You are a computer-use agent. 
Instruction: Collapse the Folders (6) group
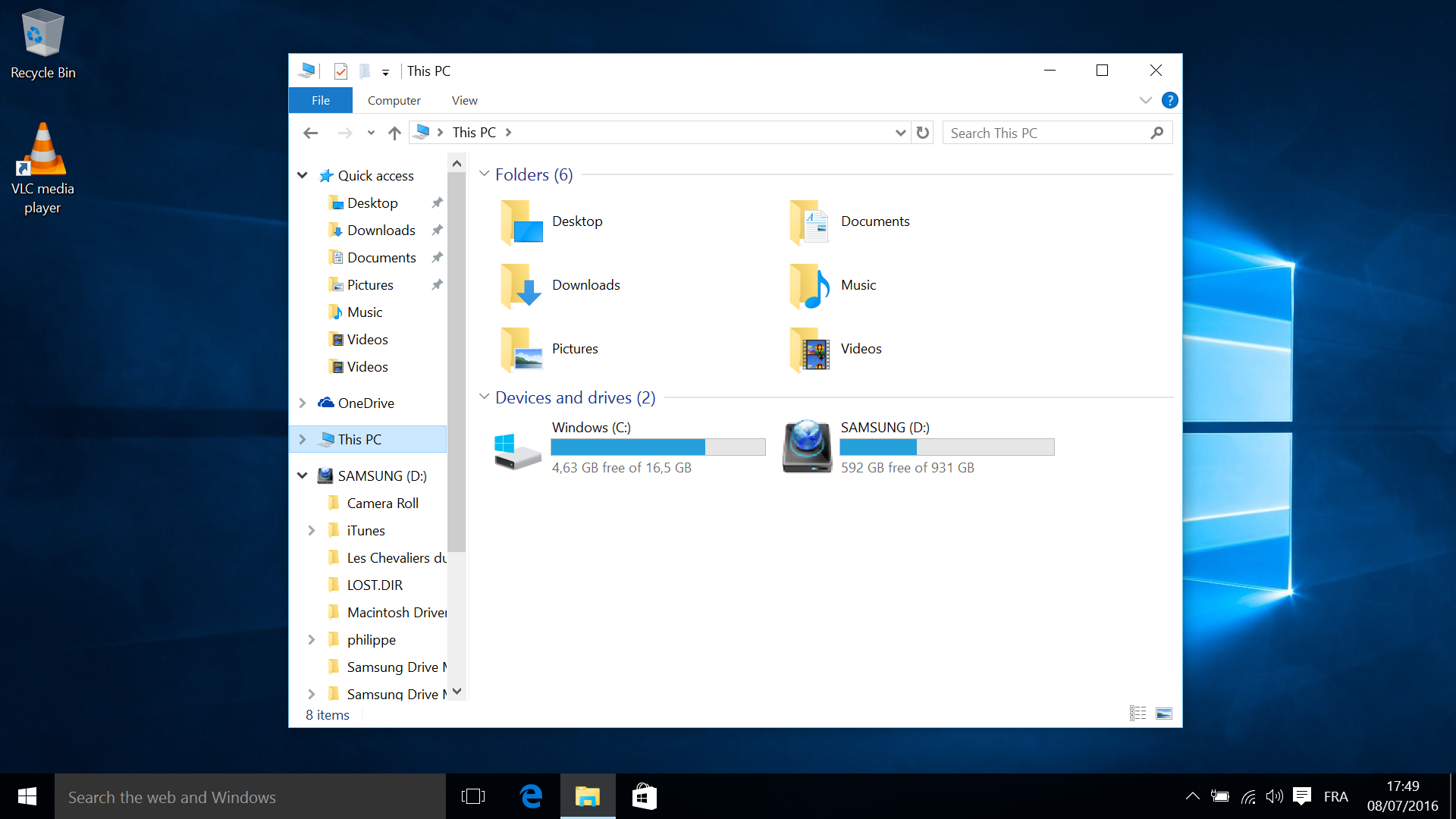pos(484,174)
